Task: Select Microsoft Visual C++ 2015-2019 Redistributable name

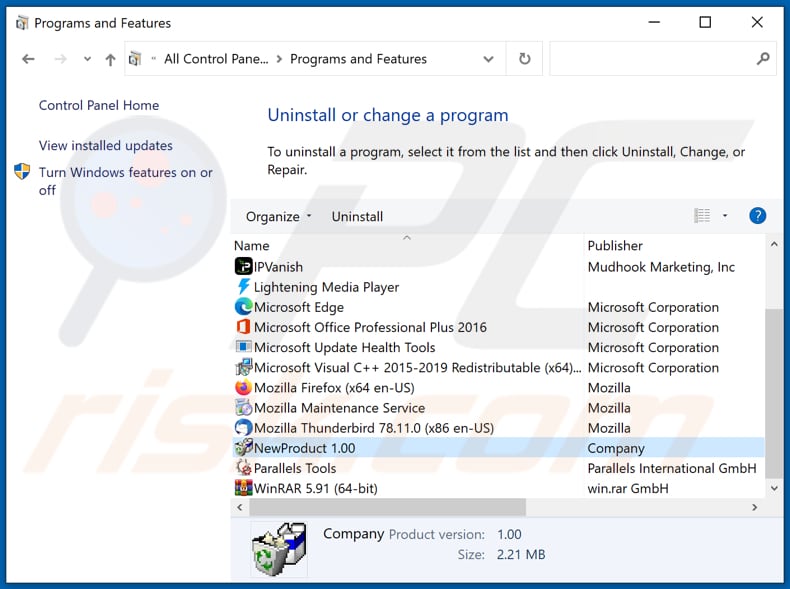Action: 417,367
